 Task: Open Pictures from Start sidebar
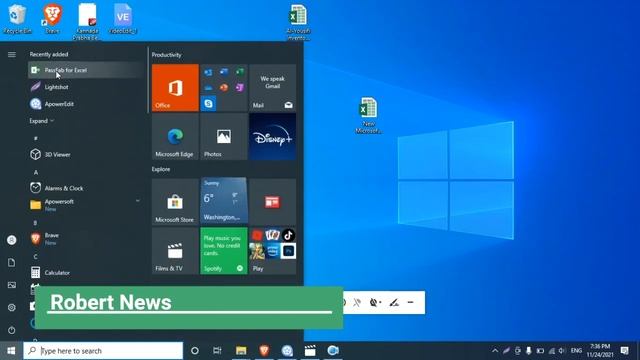(x=12, y=285)
